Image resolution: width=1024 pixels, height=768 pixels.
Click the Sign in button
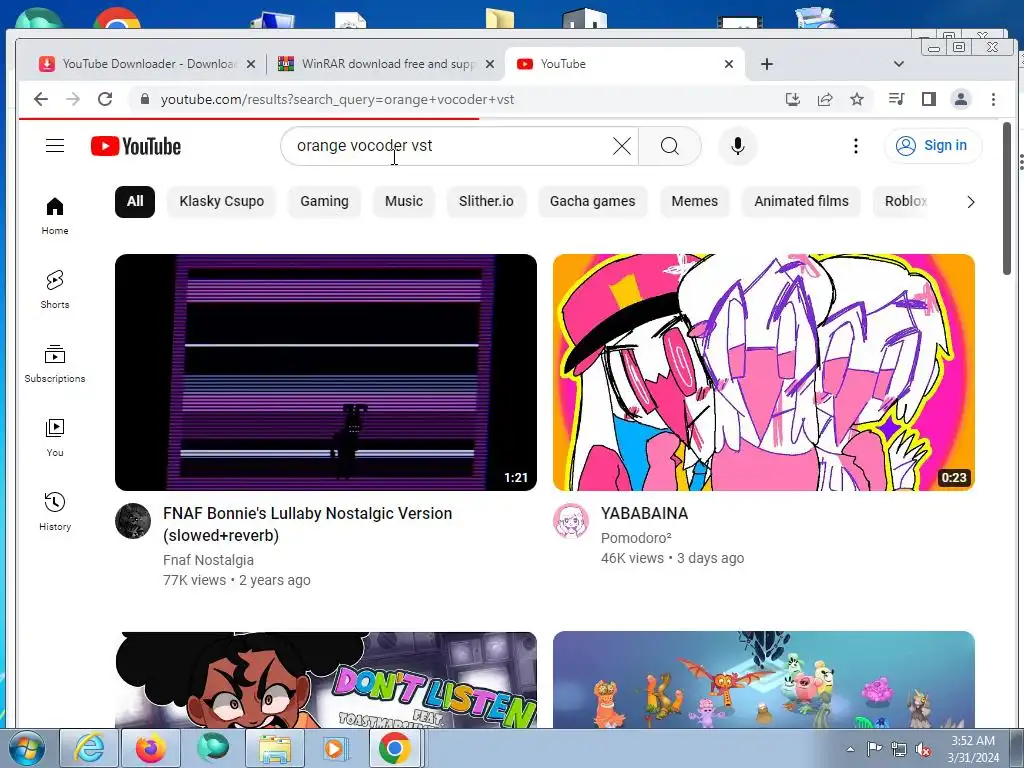point(933,146)
